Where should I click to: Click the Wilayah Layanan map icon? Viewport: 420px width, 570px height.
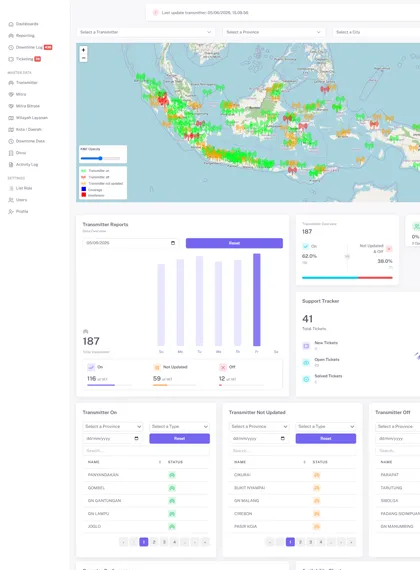coord(11,118)
